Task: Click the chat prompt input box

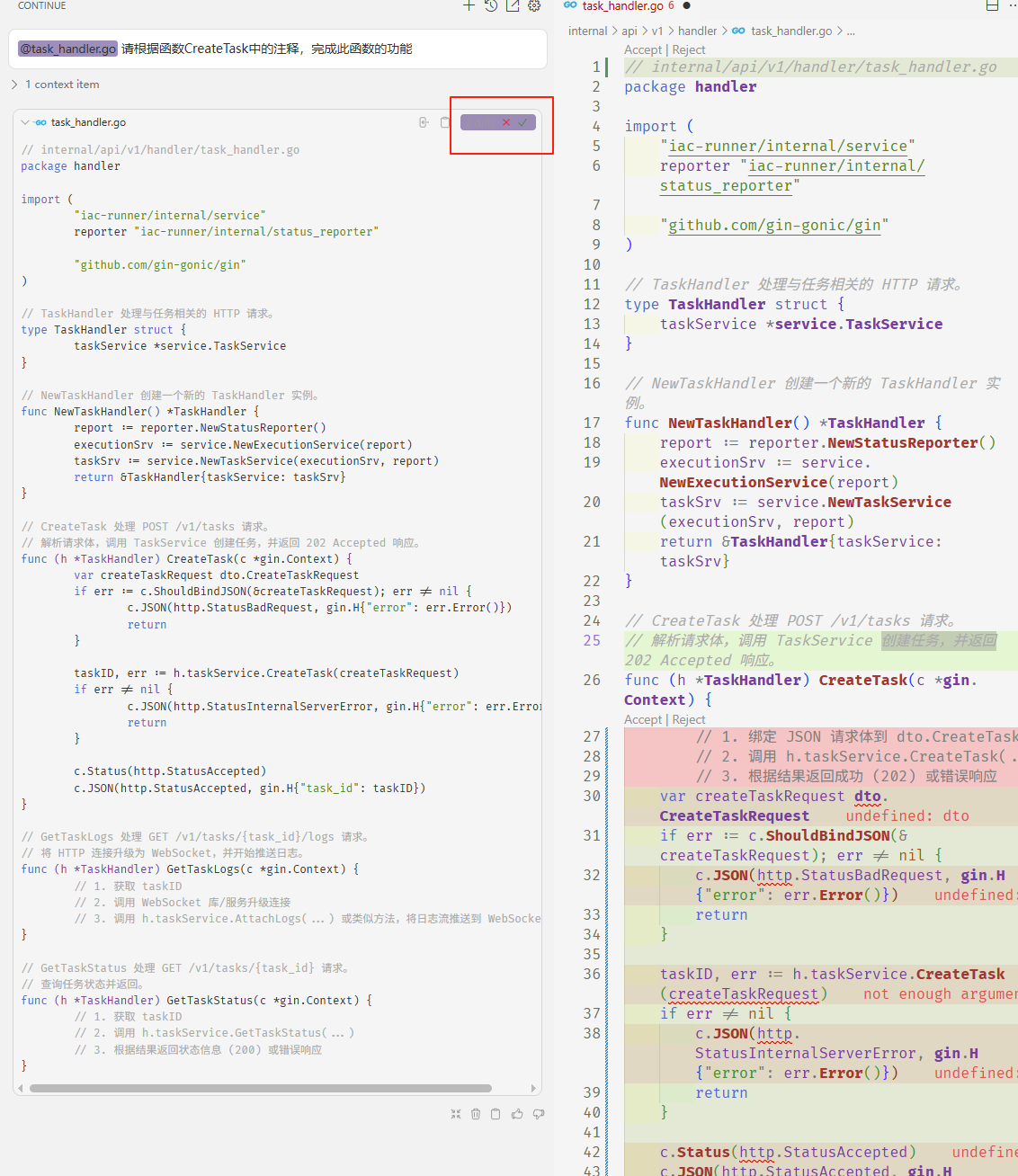Action: tap(278, 49)
